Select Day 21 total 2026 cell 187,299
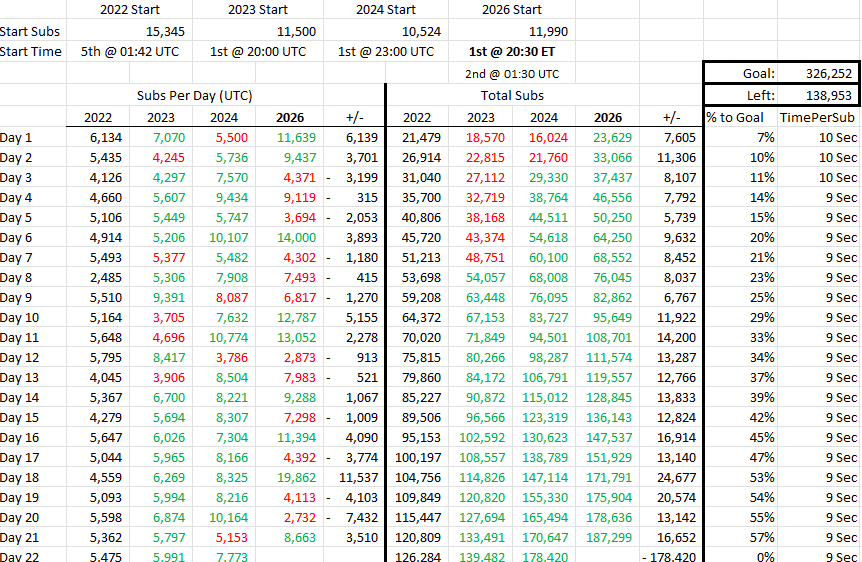 click(x=607, y=537)
